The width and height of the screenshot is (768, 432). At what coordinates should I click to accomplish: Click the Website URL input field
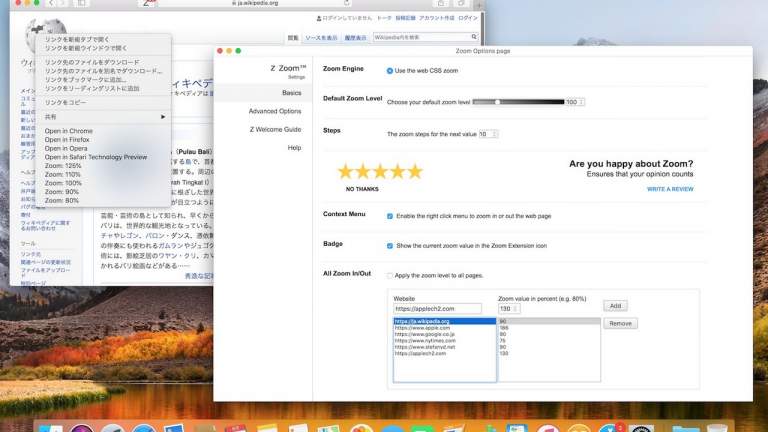pos(437,309)
